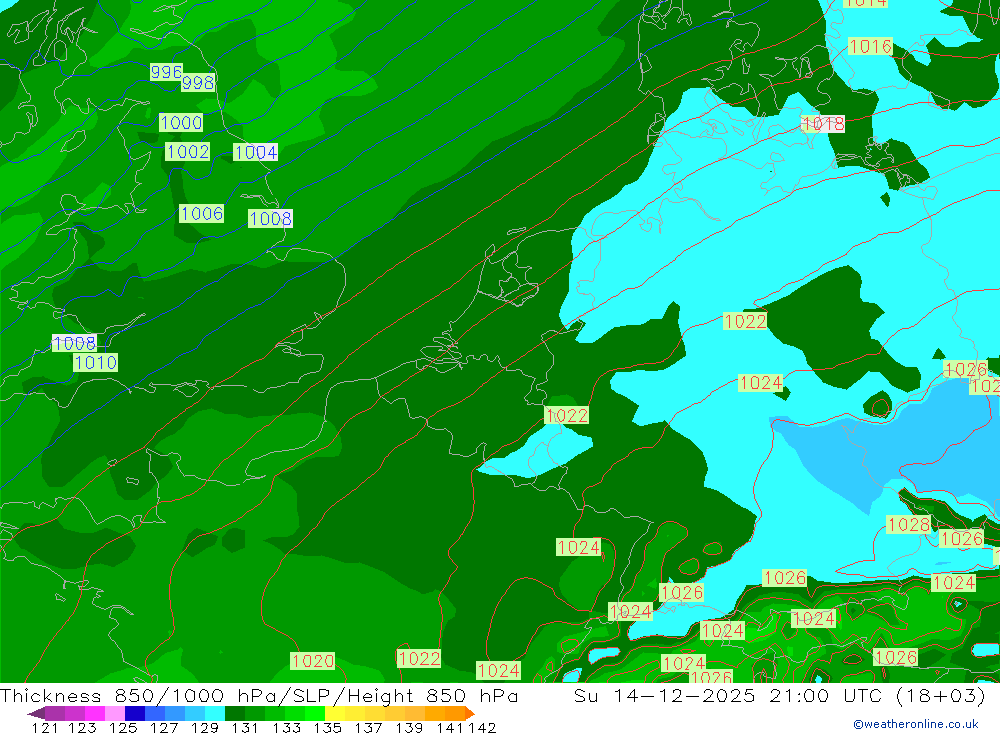Screen dimensions: 1000x733
Task: Click the 1028 isobar label
Action: (x=909, y=525)
